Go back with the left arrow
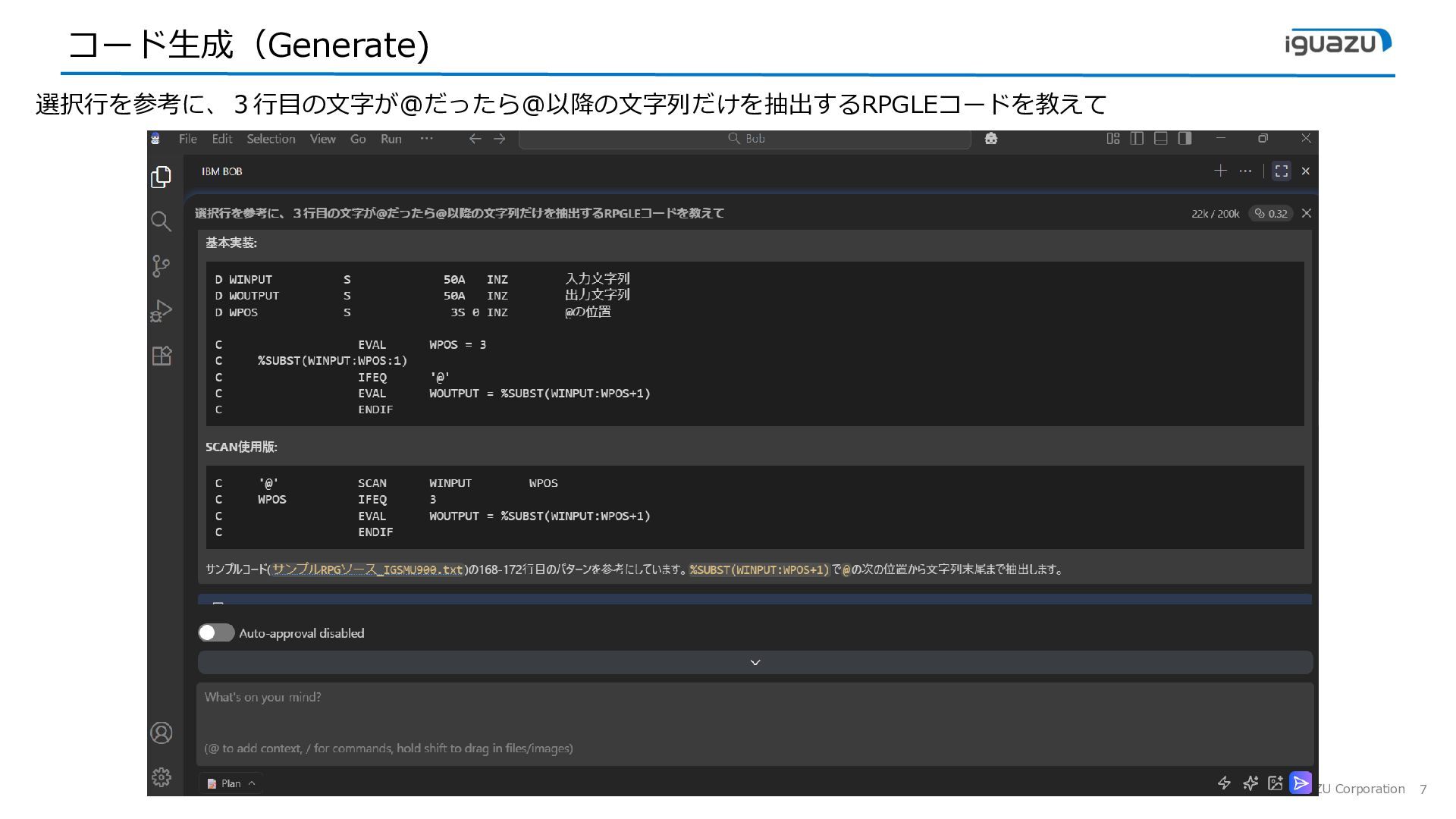 click(475, 139)
